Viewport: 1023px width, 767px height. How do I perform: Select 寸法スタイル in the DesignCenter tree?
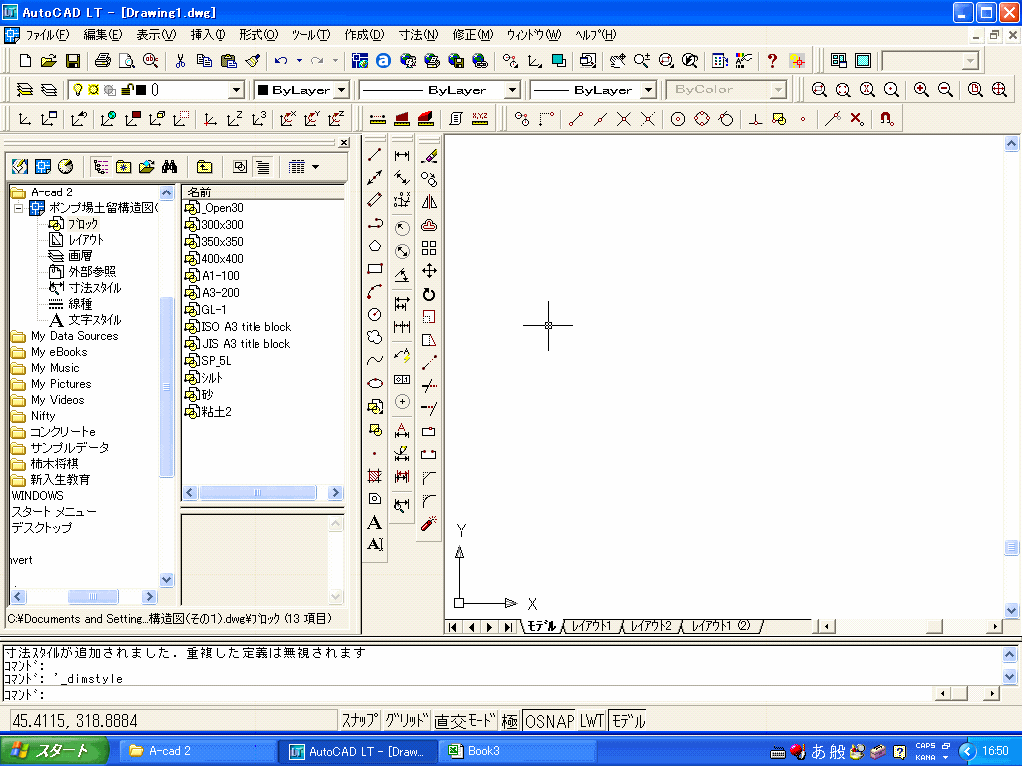95,288
